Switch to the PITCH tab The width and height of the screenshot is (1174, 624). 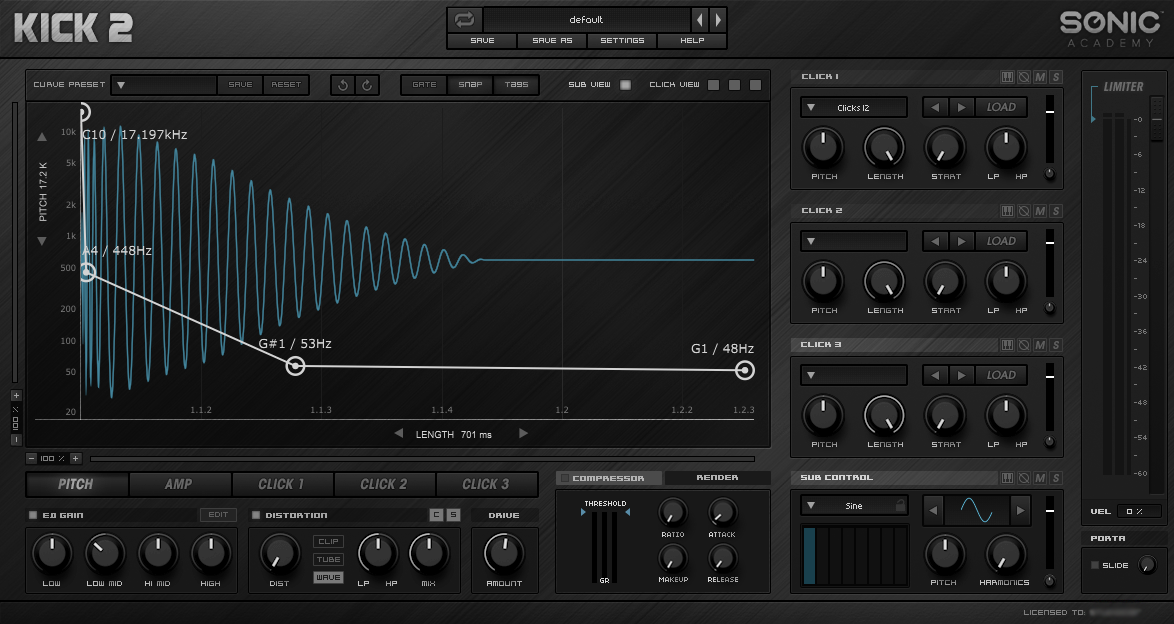(76, 484)
